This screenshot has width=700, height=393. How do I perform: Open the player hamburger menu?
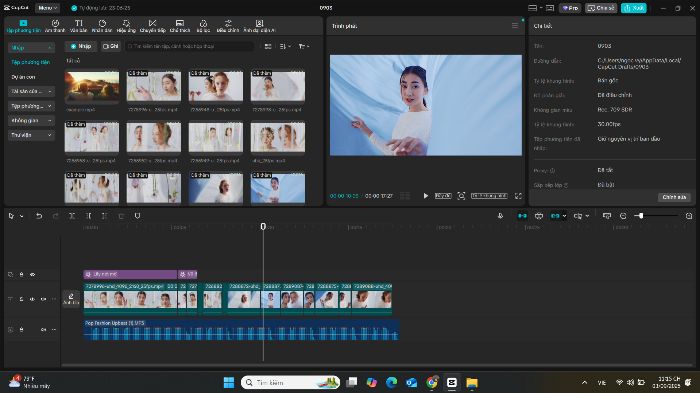515,26
